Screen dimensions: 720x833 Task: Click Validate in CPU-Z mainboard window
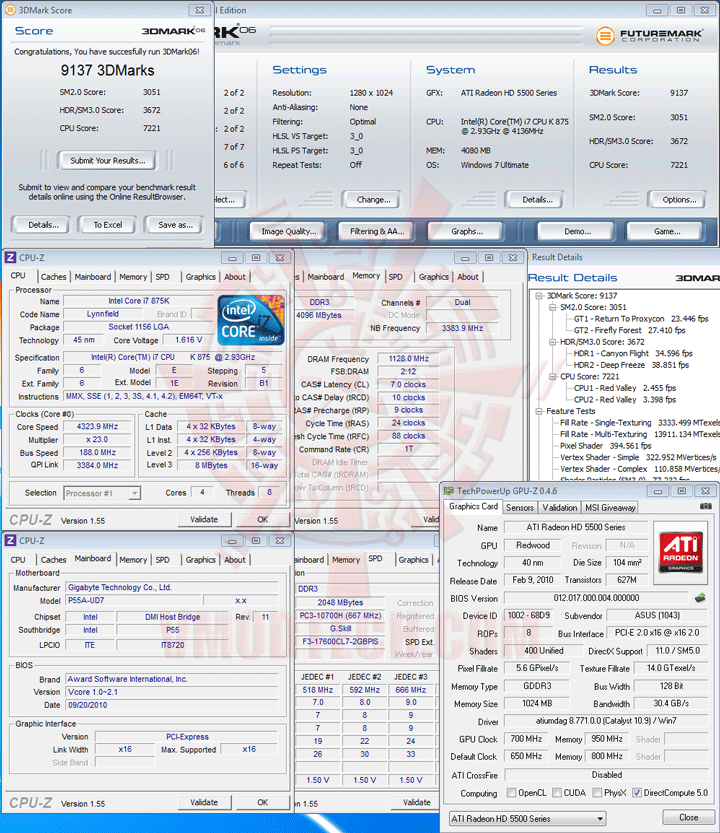pyautogui.click(x=204, y=802)
